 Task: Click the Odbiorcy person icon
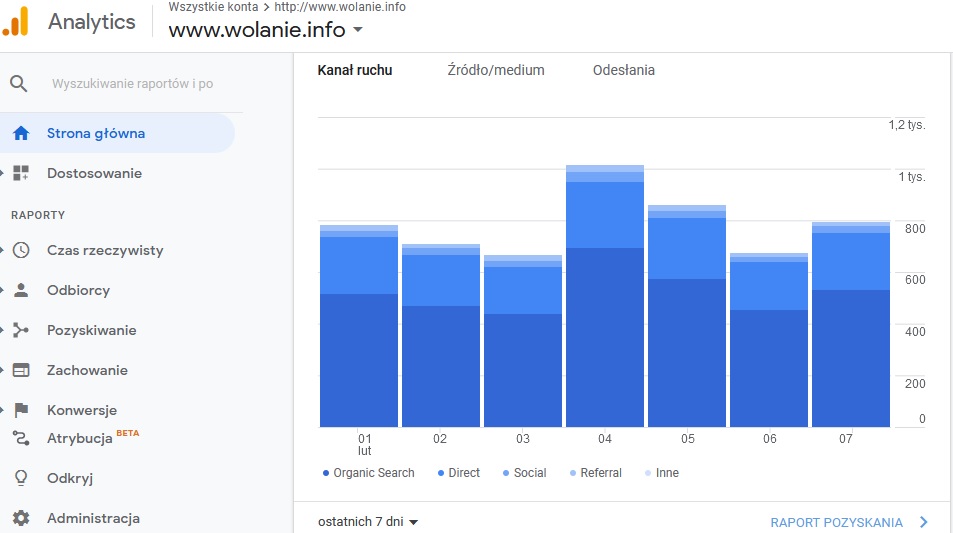(x=21, y=290)
